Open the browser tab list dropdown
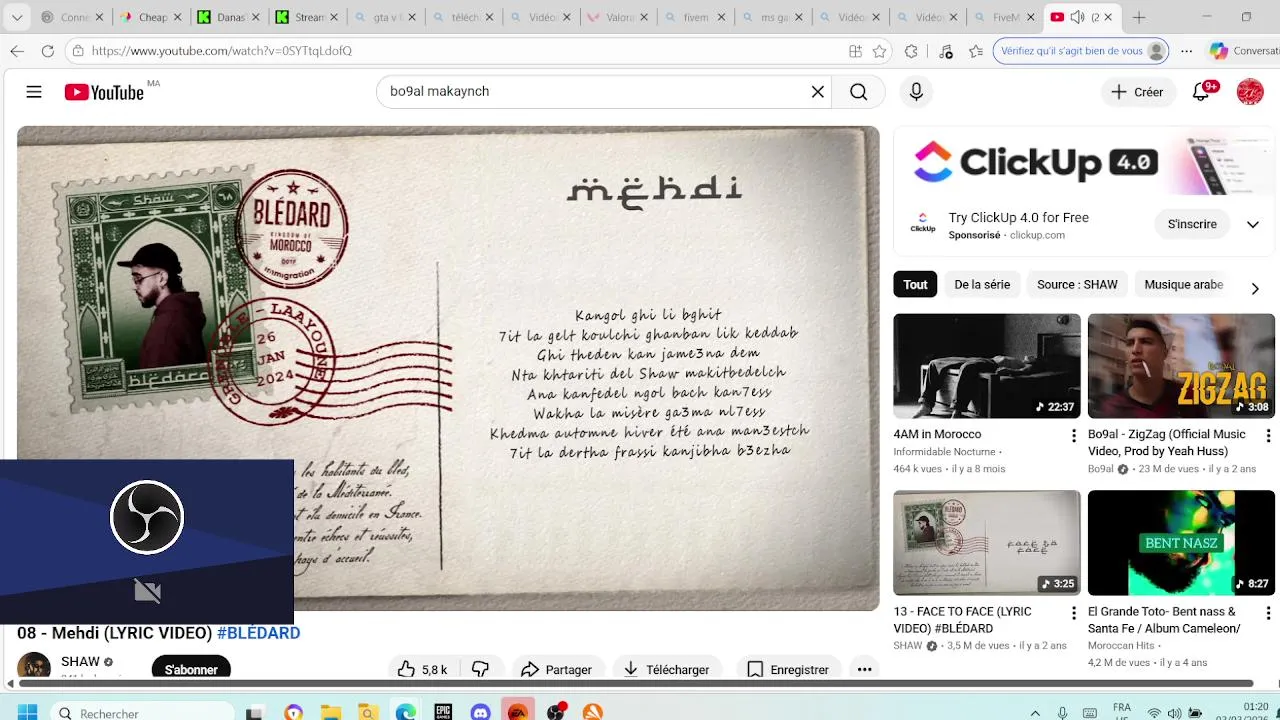Screen dimensions: 1280x720 point(17,17)
